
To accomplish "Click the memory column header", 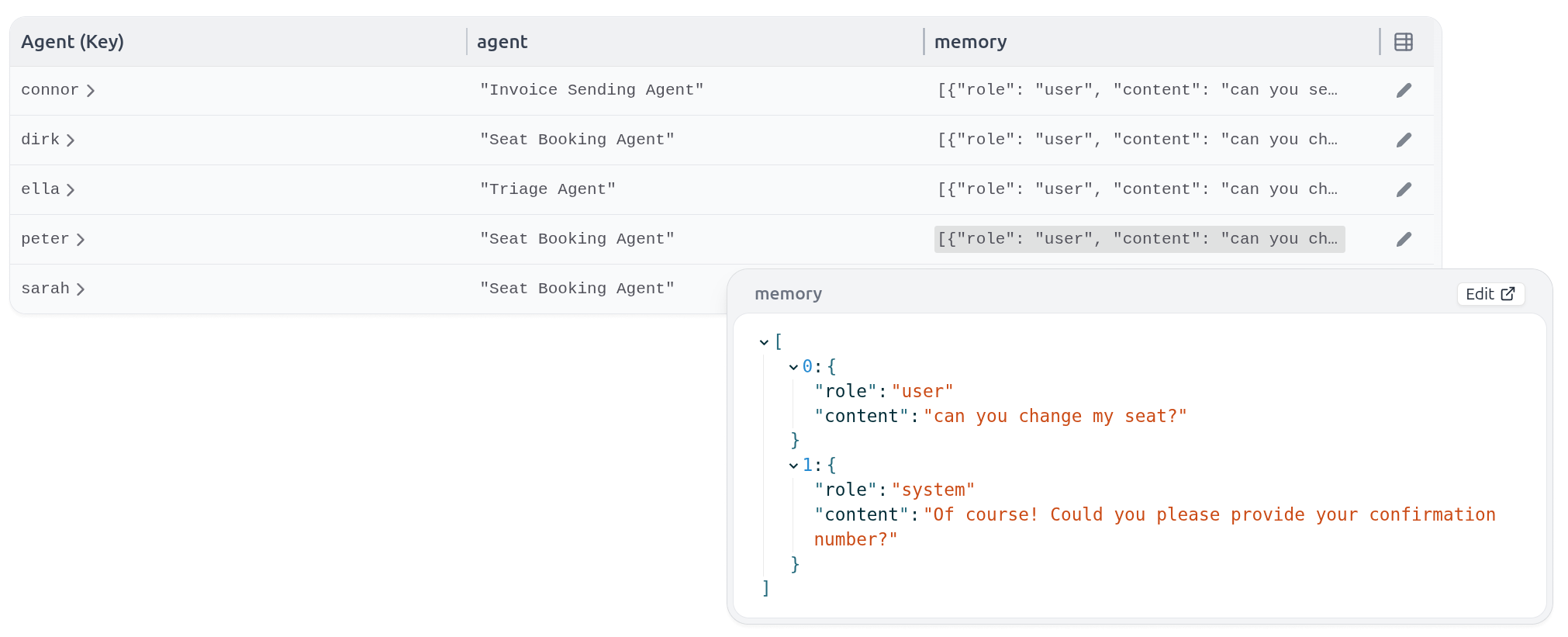I will pyautogui.click(x=970, y=42).
